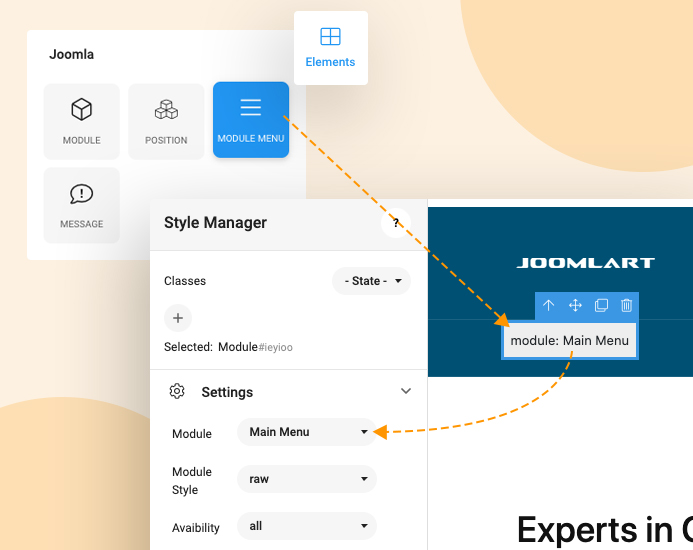
Task: Click the Classes label
Action: 185,281
